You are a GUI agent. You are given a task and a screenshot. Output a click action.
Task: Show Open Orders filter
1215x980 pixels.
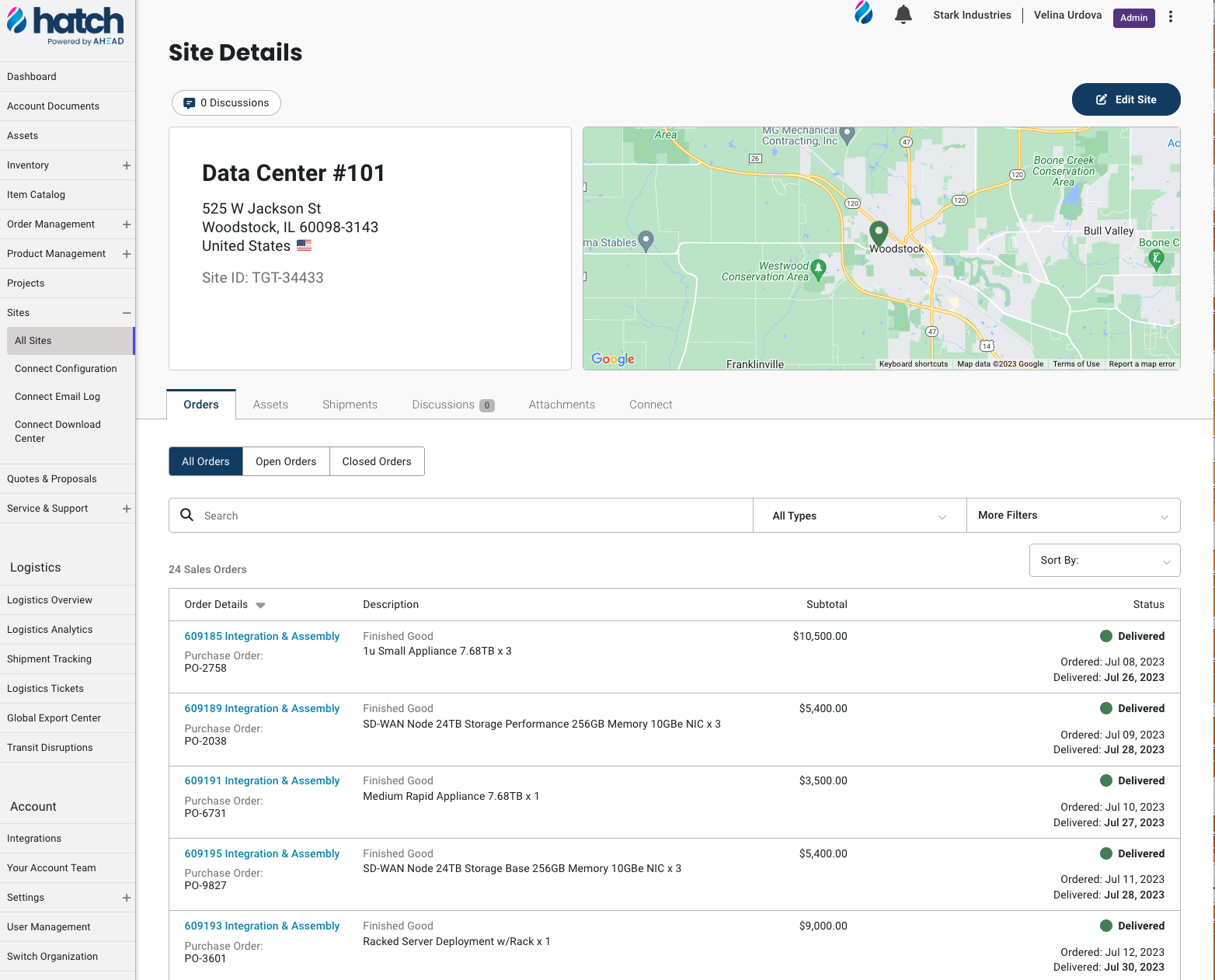(x=286, y=461)
